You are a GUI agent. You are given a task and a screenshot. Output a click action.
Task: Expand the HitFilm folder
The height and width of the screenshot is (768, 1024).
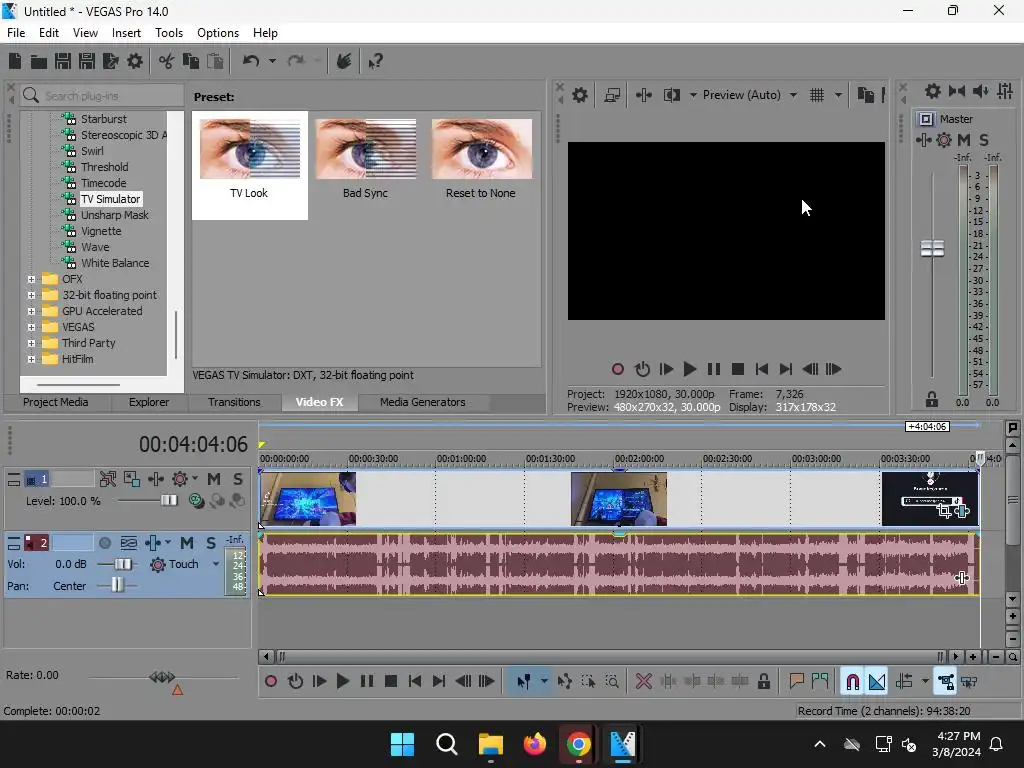coord(31,359)
